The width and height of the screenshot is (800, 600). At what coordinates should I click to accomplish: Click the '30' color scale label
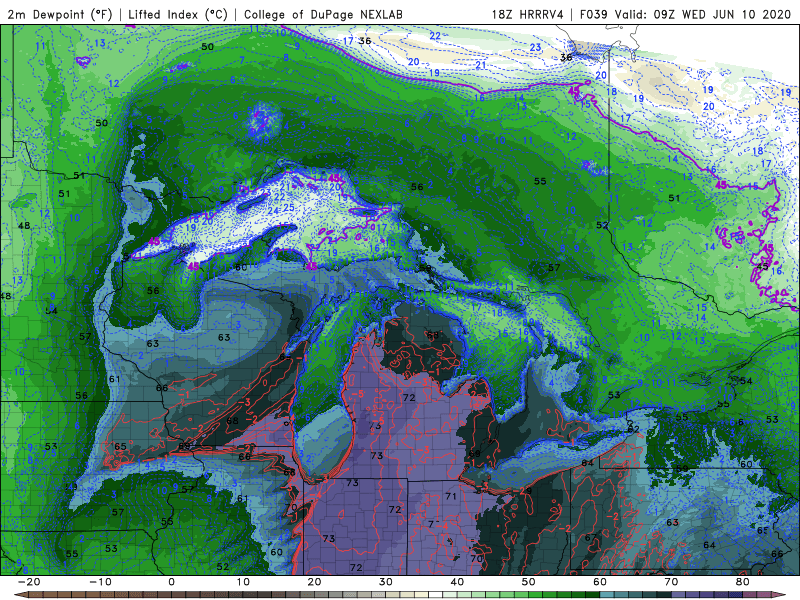point(386,582)
